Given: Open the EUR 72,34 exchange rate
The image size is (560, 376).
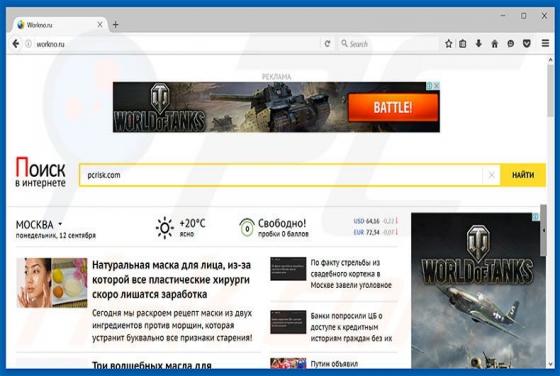Looking at the screenshot, I should point(375,232).
